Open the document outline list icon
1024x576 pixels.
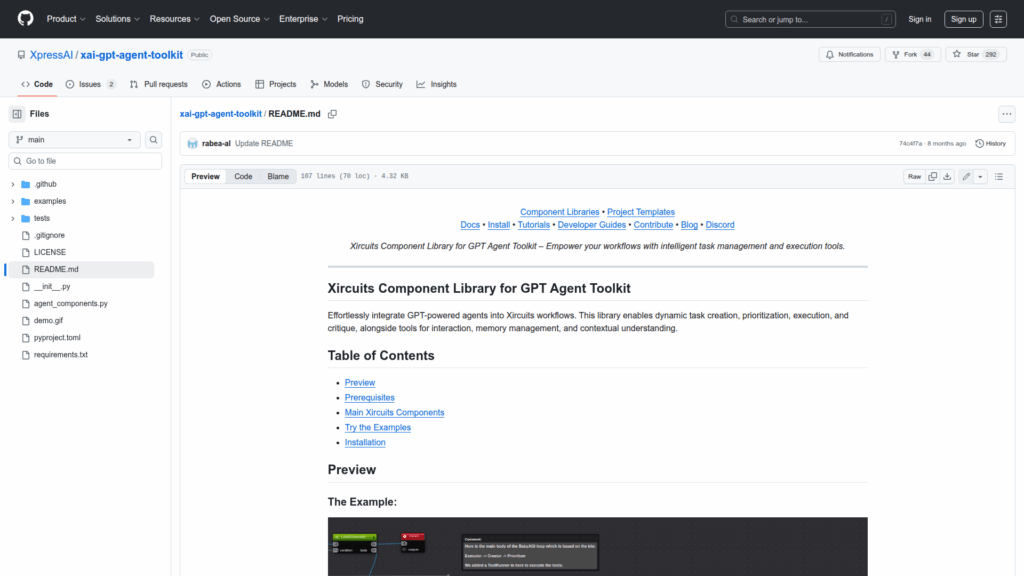pyautogui.click(x=998, y=176)
